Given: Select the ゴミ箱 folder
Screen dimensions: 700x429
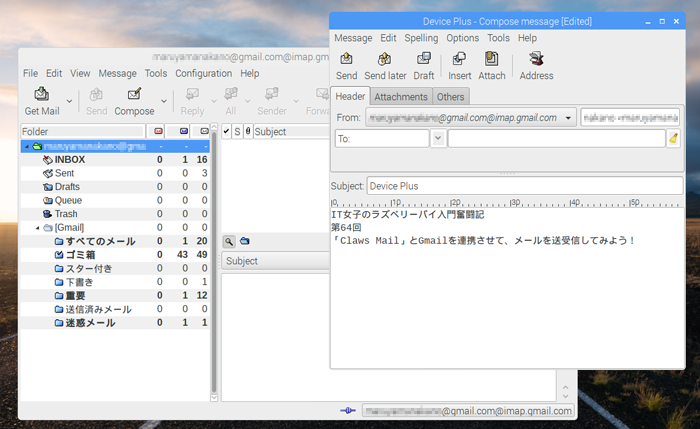Looking at the screenshot, I should [115, 255].
